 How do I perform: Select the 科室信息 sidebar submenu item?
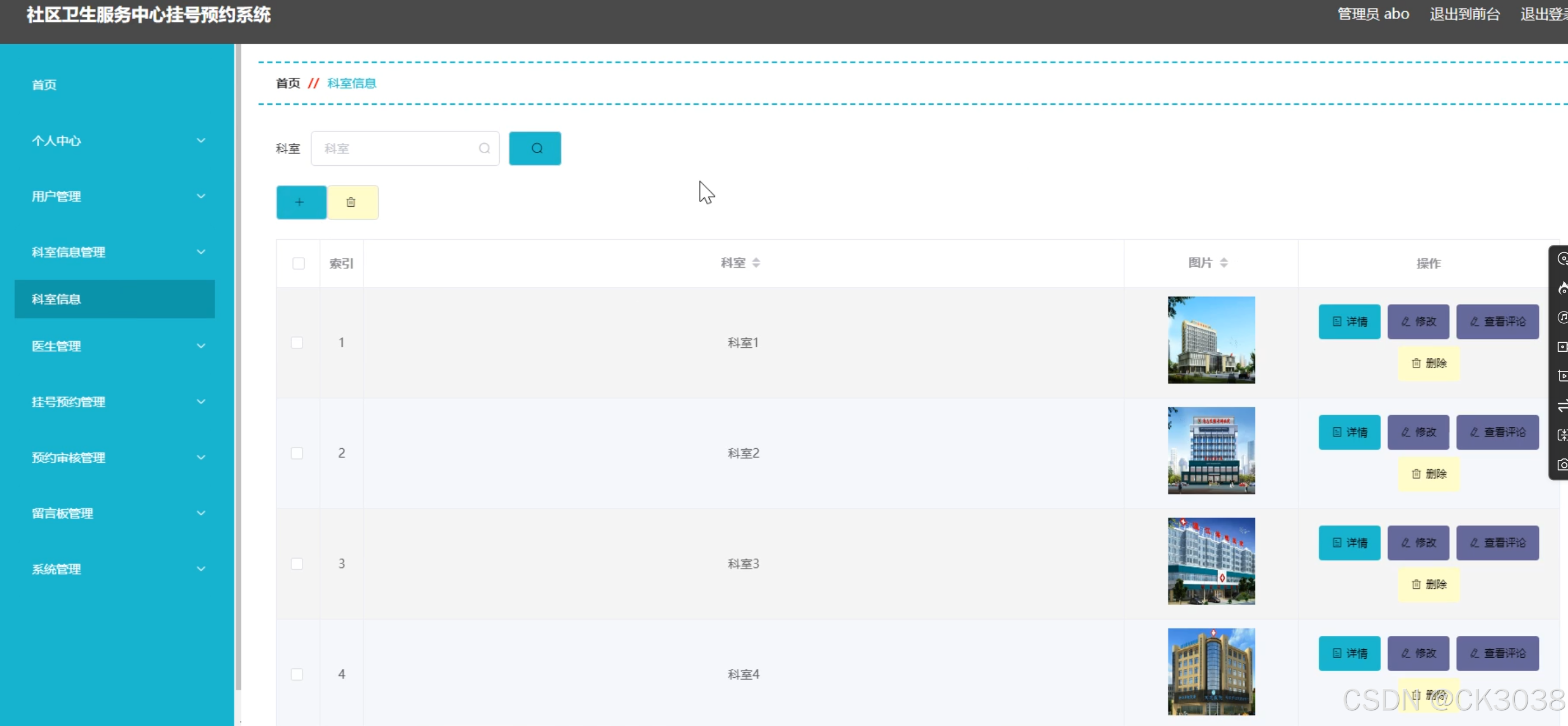pos(114,299)
